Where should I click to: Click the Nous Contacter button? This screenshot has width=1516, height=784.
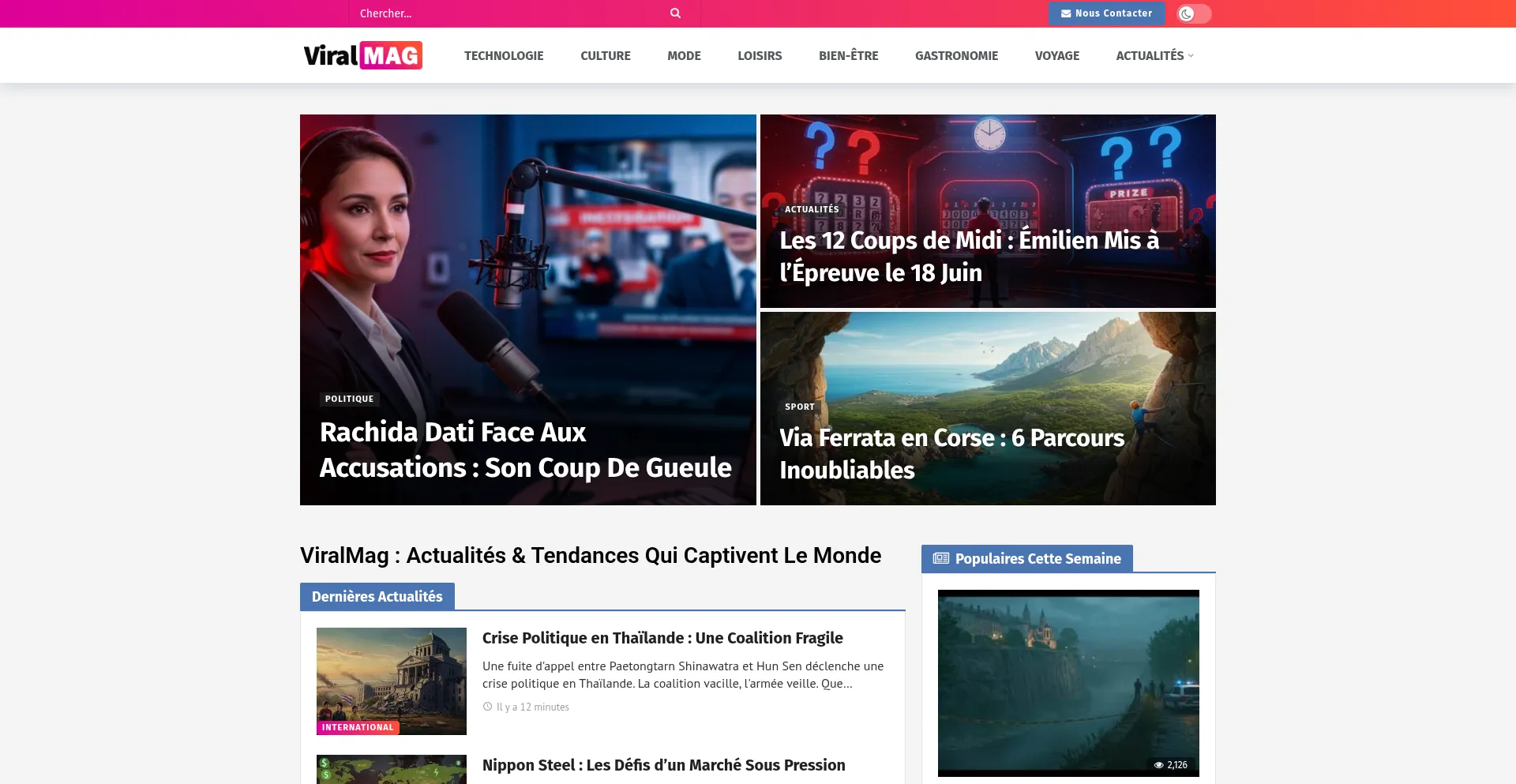pos(1107,13)
